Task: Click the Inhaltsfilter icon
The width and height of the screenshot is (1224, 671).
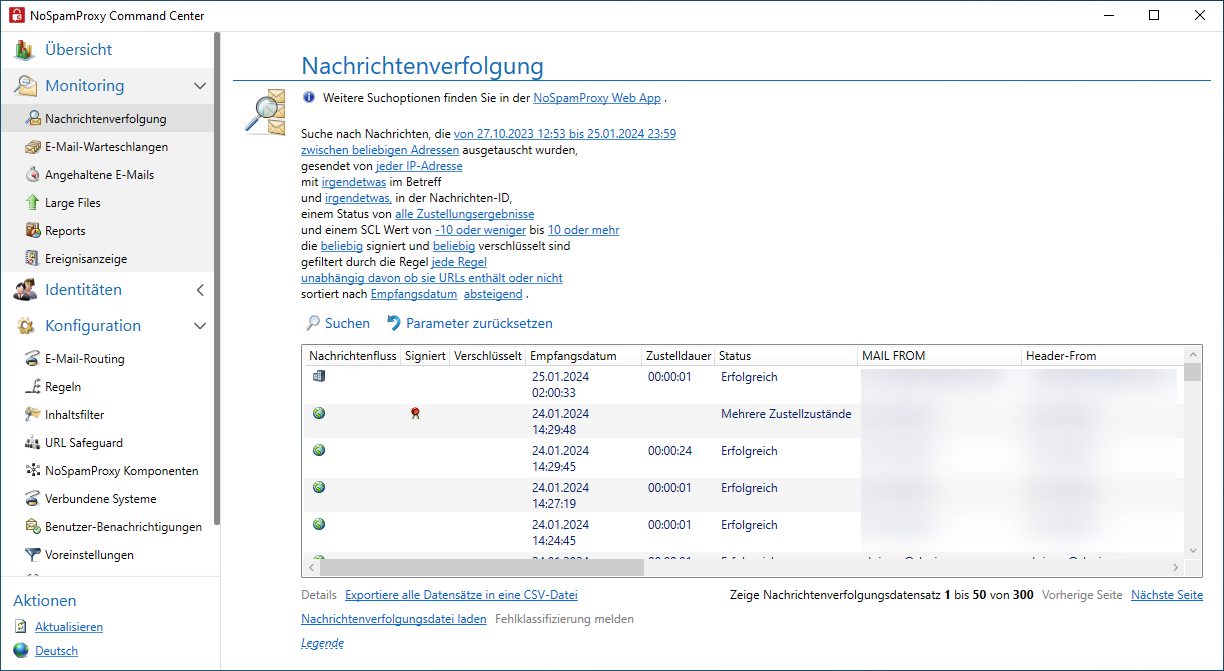Action: (33, 415)
